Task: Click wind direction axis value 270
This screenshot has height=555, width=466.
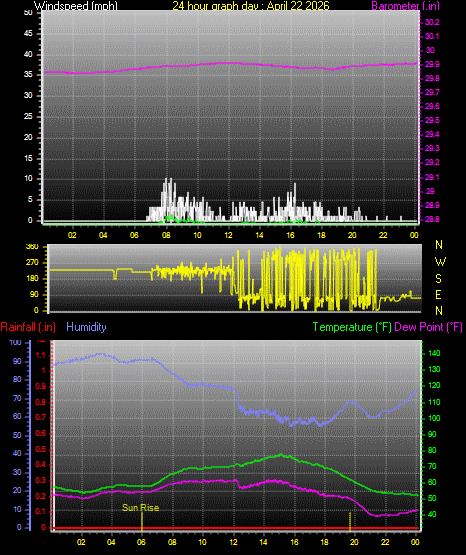Action: pyautogui.click(x=32, y=263)
